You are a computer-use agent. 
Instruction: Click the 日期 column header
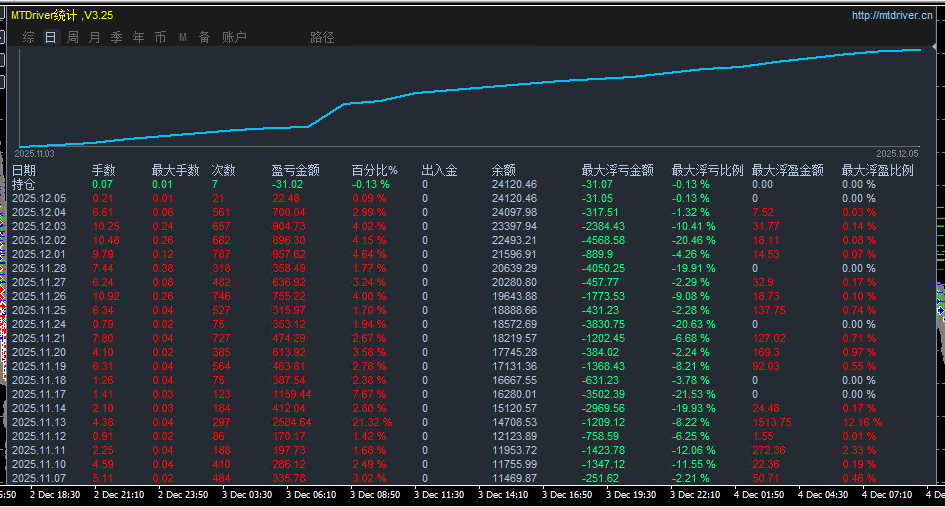24,171
